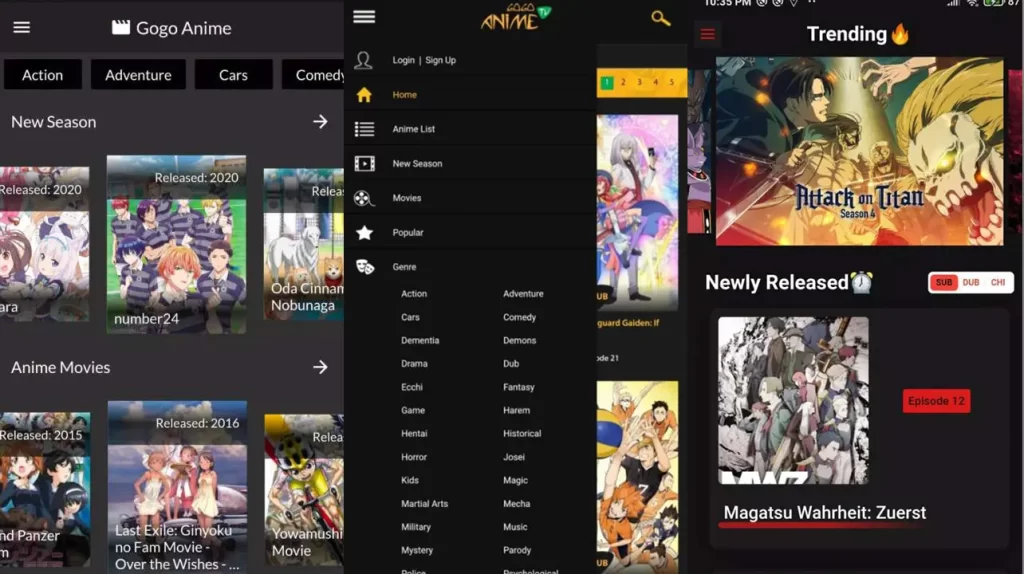
Task: Choose Mecha genre
Action: (516, 503)
